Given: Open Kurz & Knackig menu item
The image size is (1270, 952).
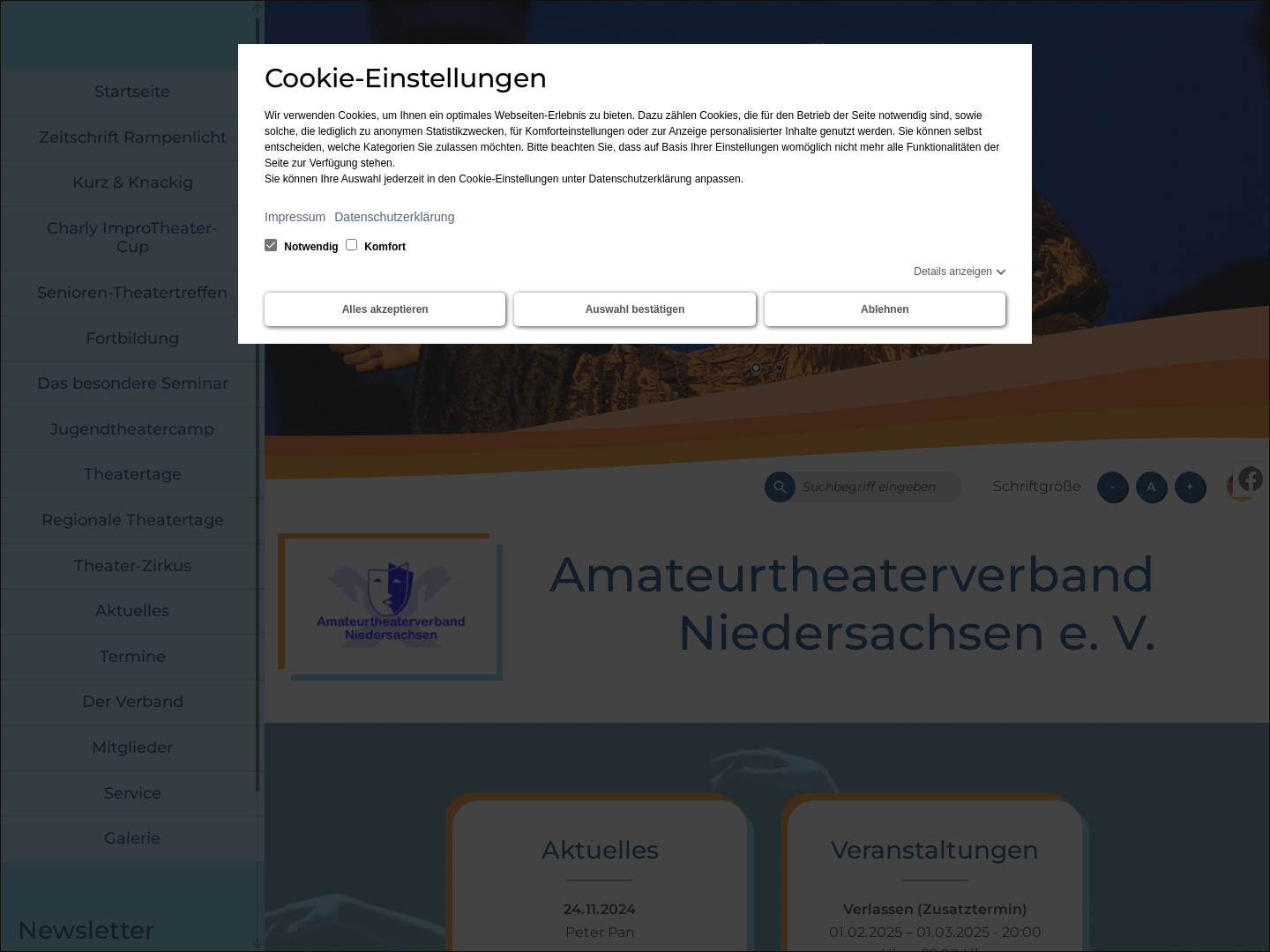Looking at the screenshot, I should coord(132,182).
